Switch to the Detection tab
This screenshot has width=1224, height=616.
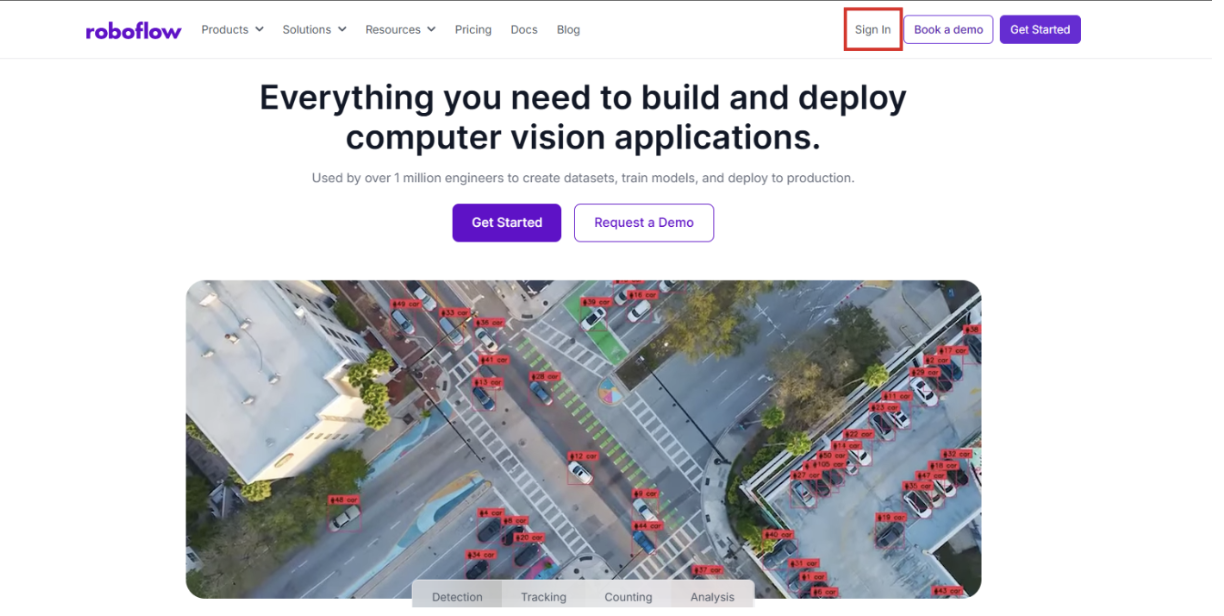[x=457, y=597]
